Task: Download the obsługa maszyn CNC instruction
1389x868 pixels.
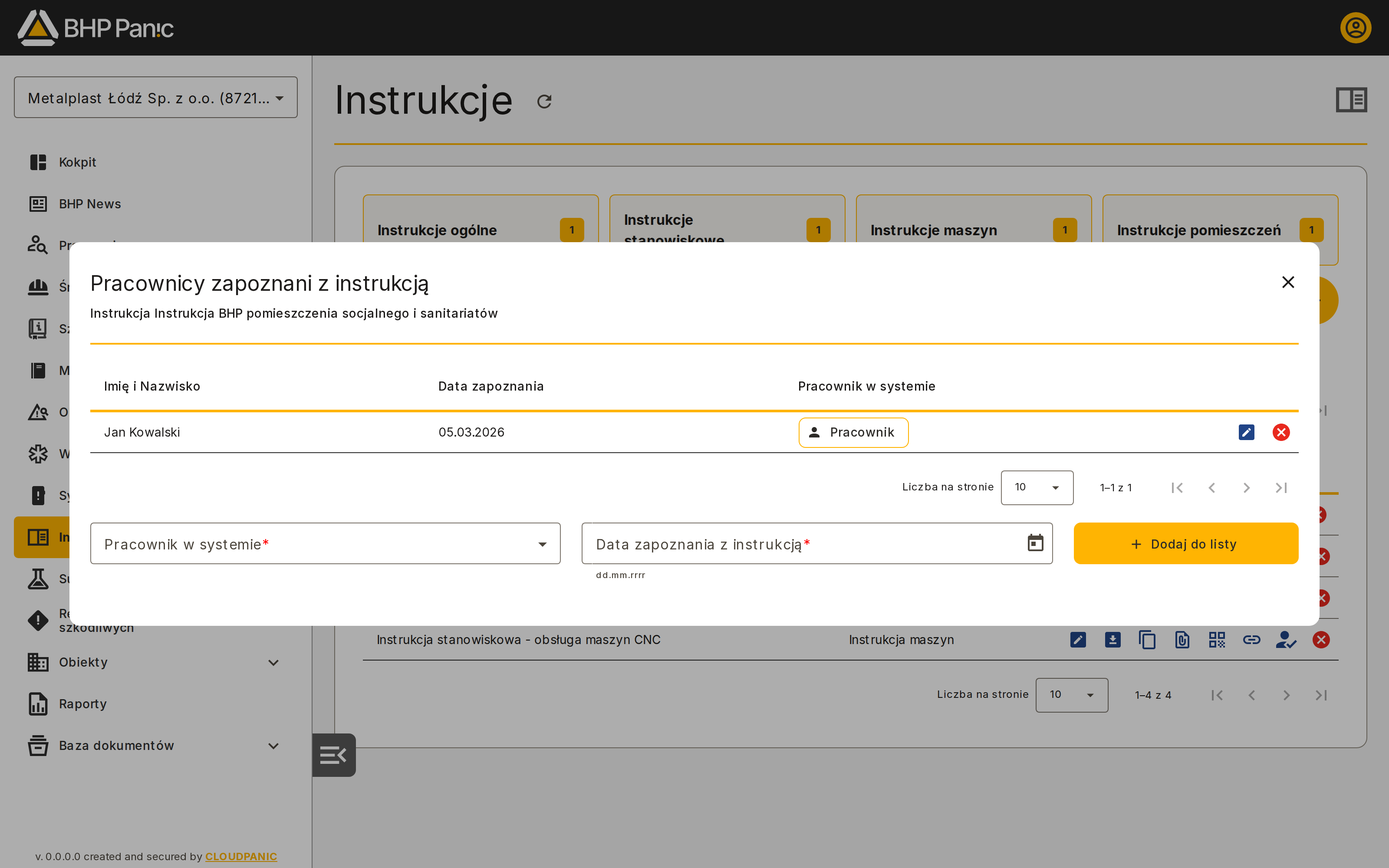Action: [1113, 640]
